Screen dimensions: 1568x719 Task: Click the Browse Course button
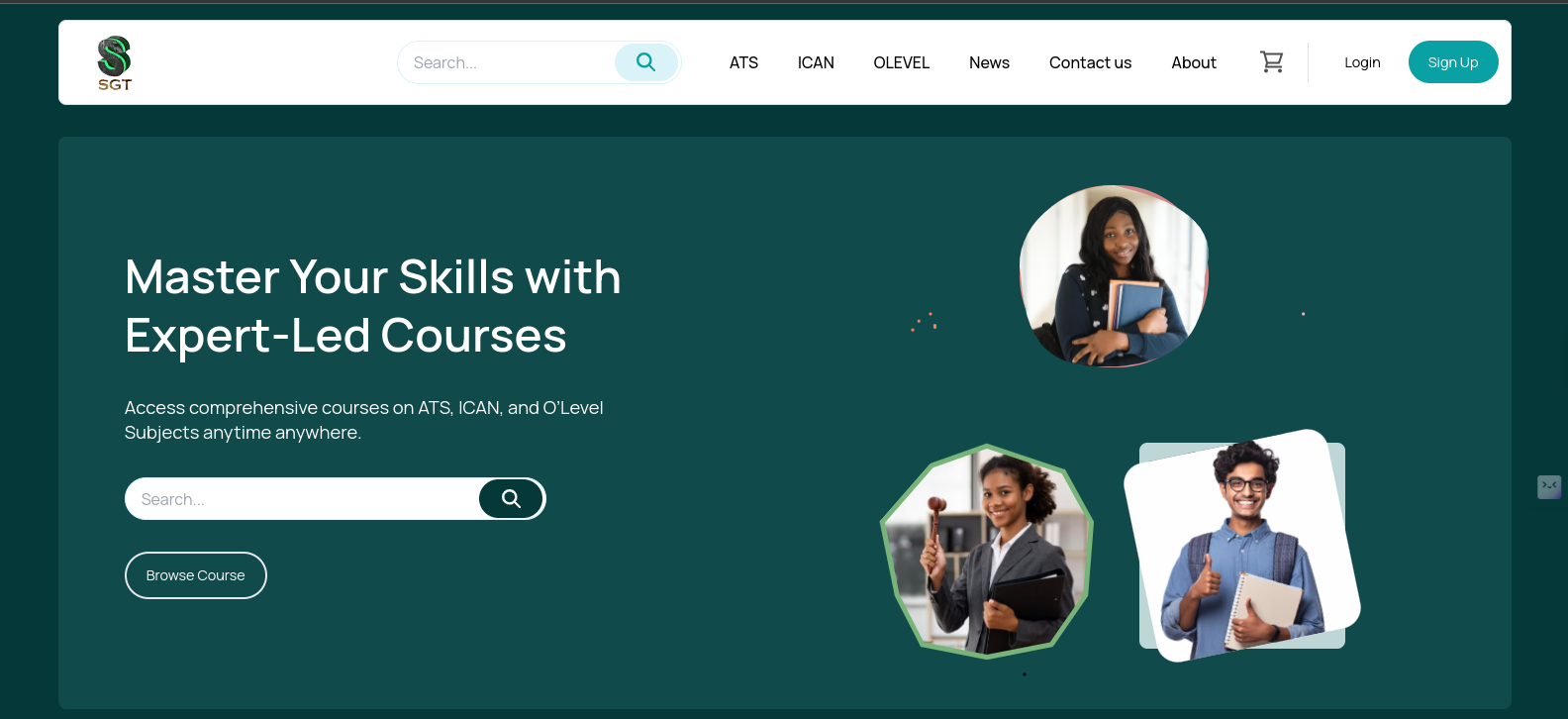tap(196, 575)
